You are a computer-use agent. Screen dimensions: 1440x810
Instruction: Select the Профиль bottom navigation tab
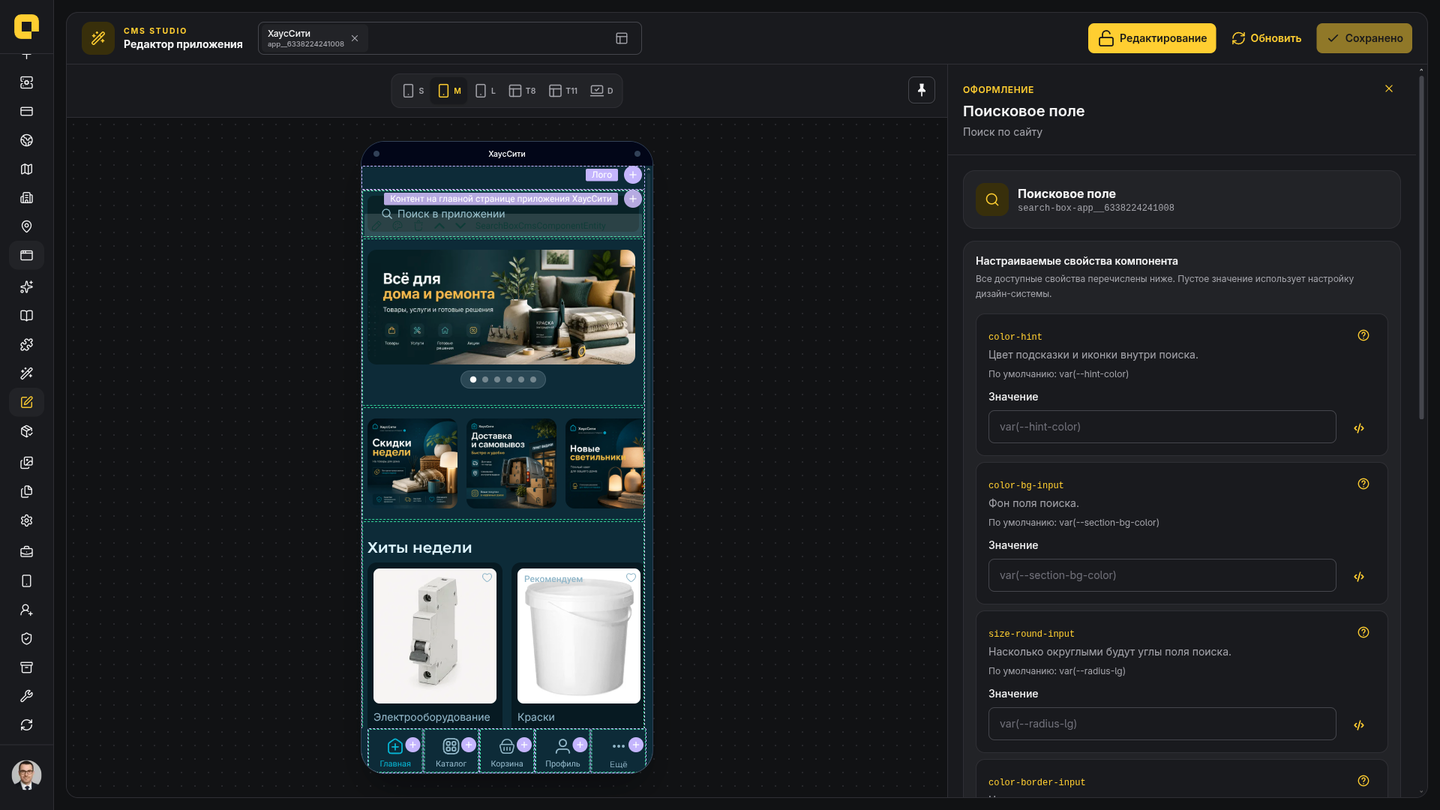tap(563, 752)
